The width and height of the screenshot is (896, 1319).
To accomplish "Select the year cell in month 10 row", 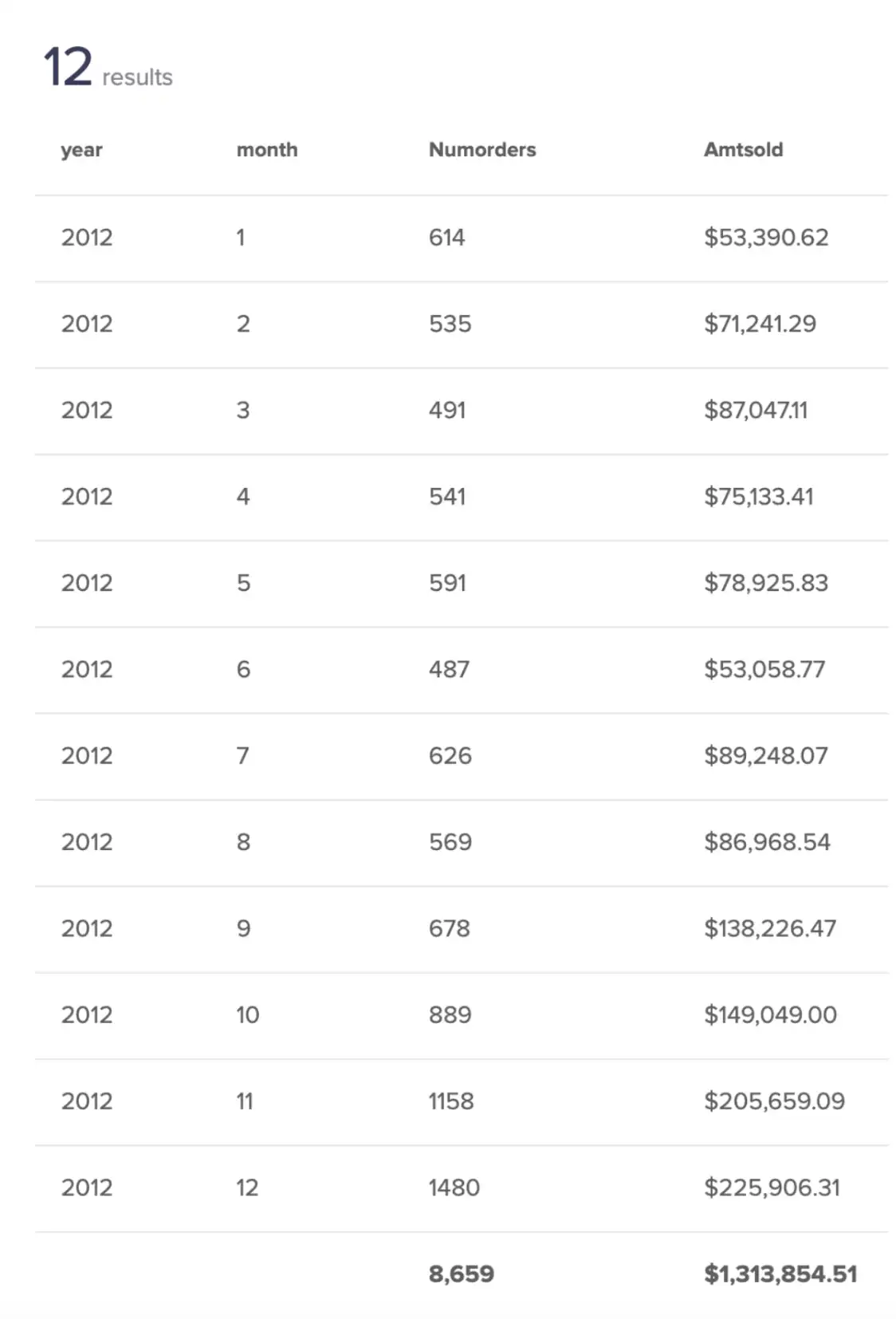I will [x=87, y=1014].
